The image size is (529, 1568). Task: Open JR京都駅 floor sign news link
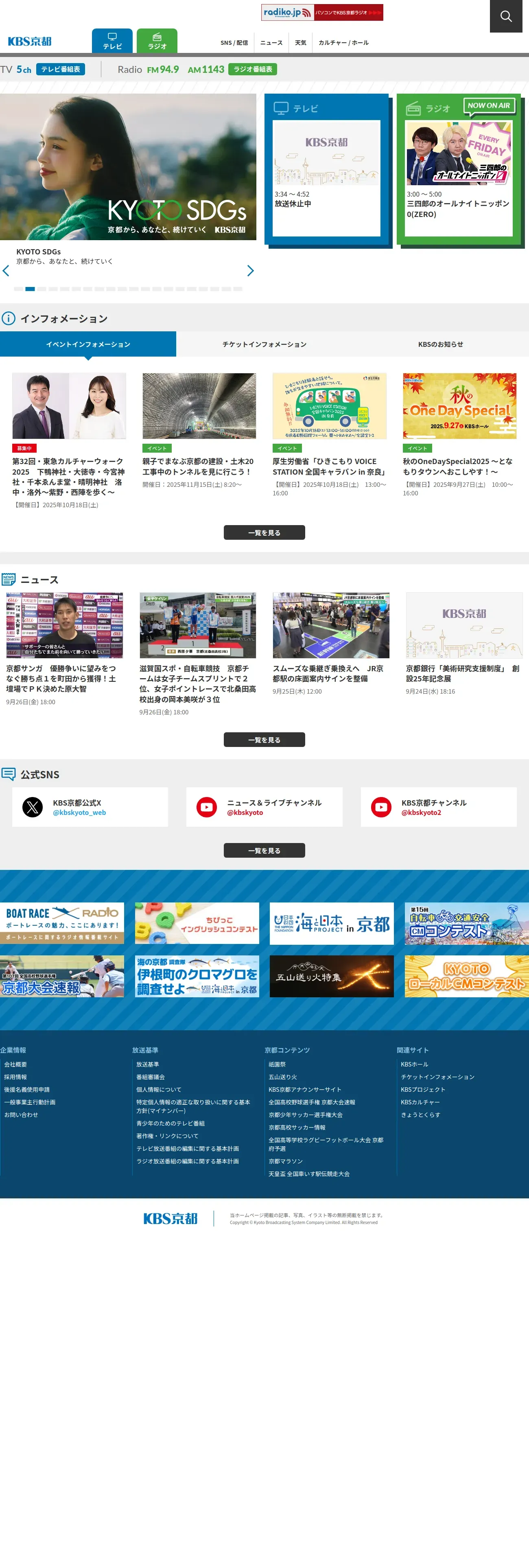click(x=330, y=674)
